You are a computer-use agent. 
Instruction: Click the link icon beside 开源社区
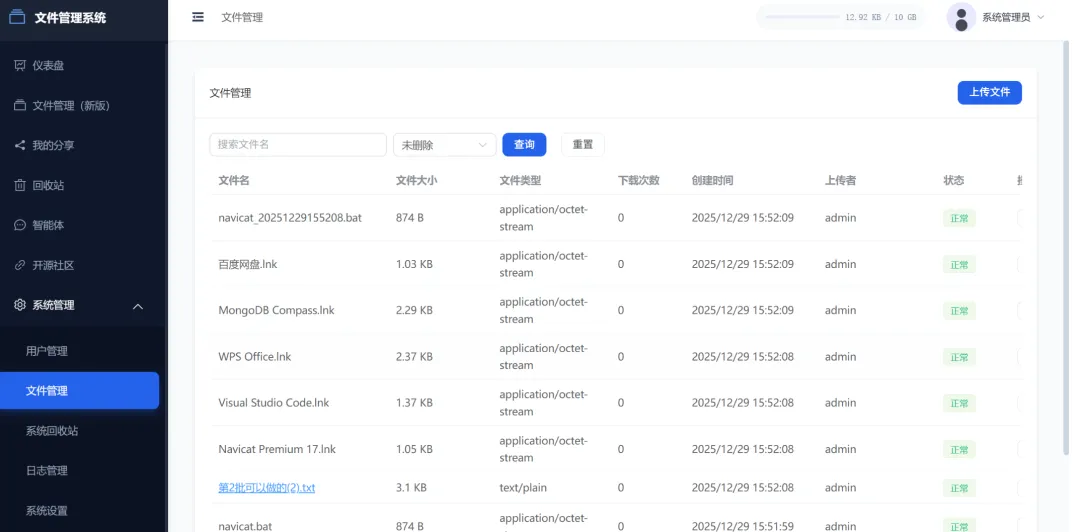coord(20,265)
